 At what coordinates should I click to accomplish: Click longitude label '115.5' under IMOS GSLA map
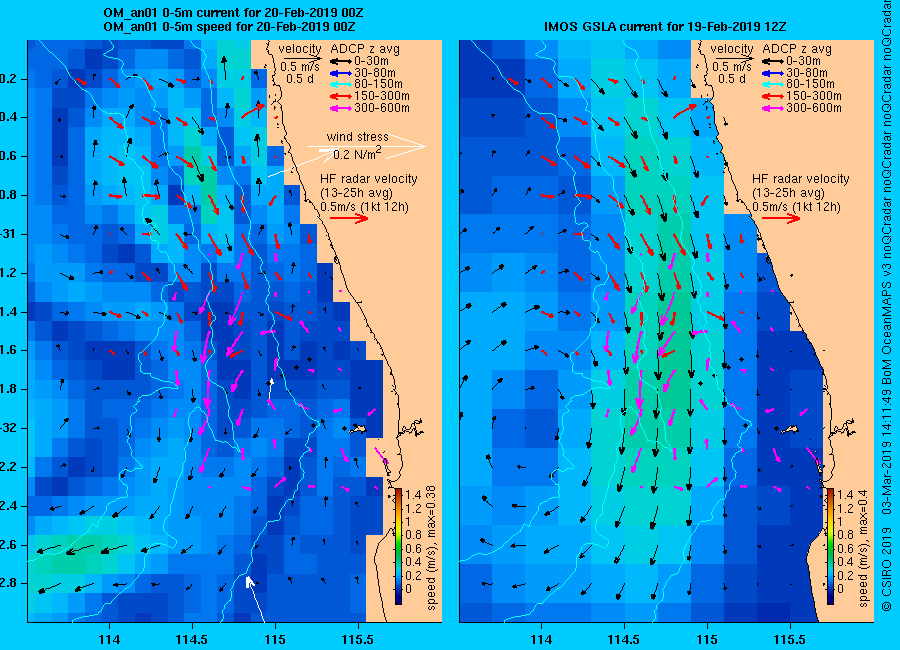(790, 639)
